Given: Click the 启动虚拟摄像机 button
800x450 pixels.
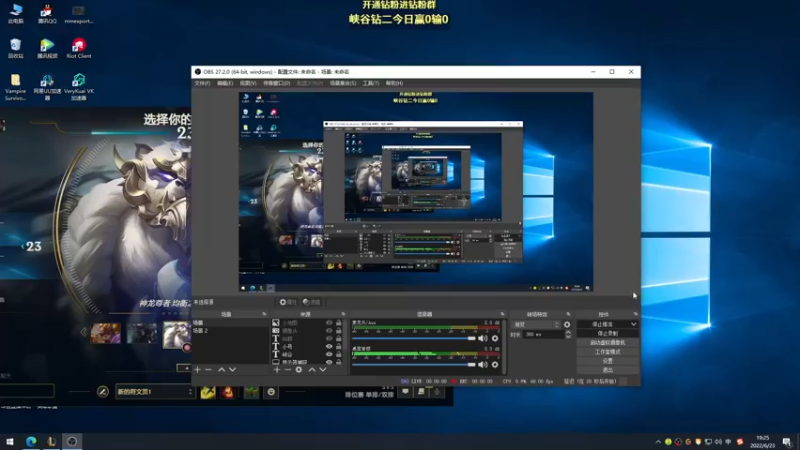Looking at the screenshot, I should click(x=608, y=343).
